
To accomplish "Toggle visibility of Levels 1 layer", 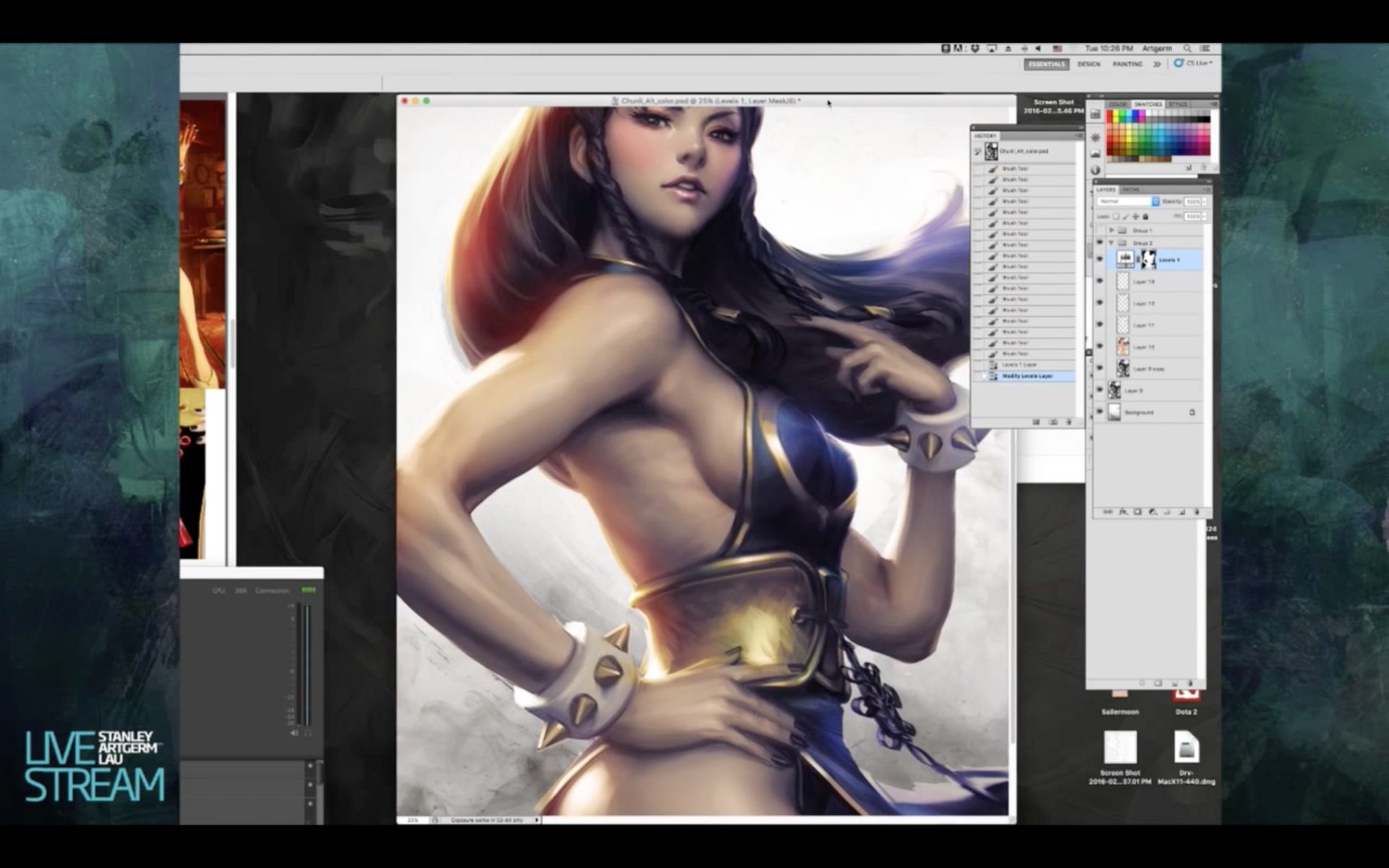I will coord(1100,259).
